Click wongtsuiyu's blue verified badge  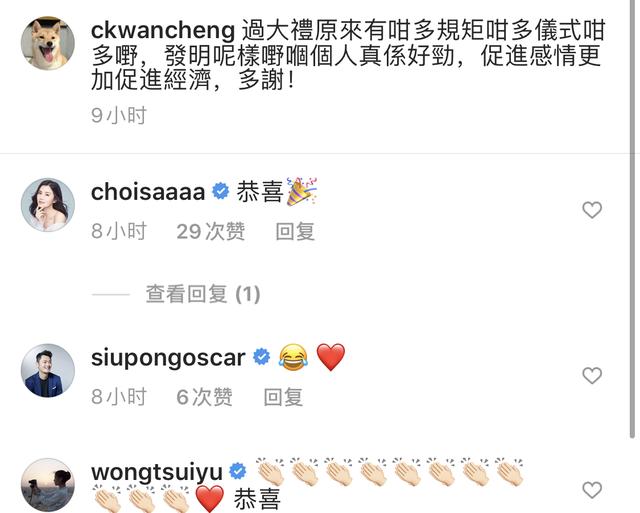[238, 471]
